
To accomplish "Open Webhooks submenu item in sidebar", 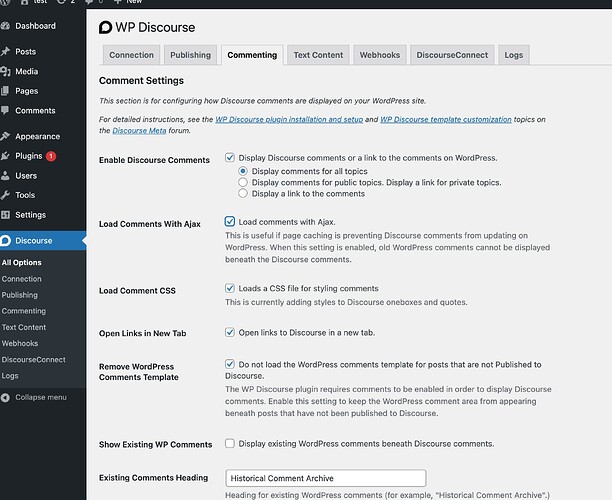I will click(20, 343).
